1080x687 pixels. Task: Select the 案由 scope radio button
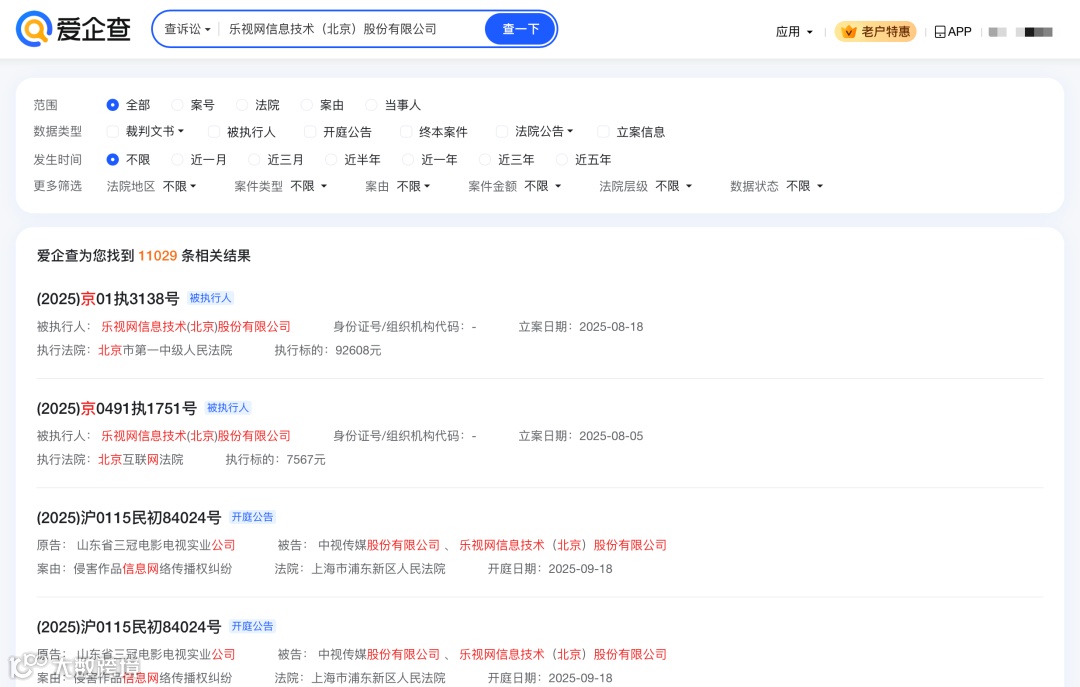pyautogui.click(x=307, y=105)
